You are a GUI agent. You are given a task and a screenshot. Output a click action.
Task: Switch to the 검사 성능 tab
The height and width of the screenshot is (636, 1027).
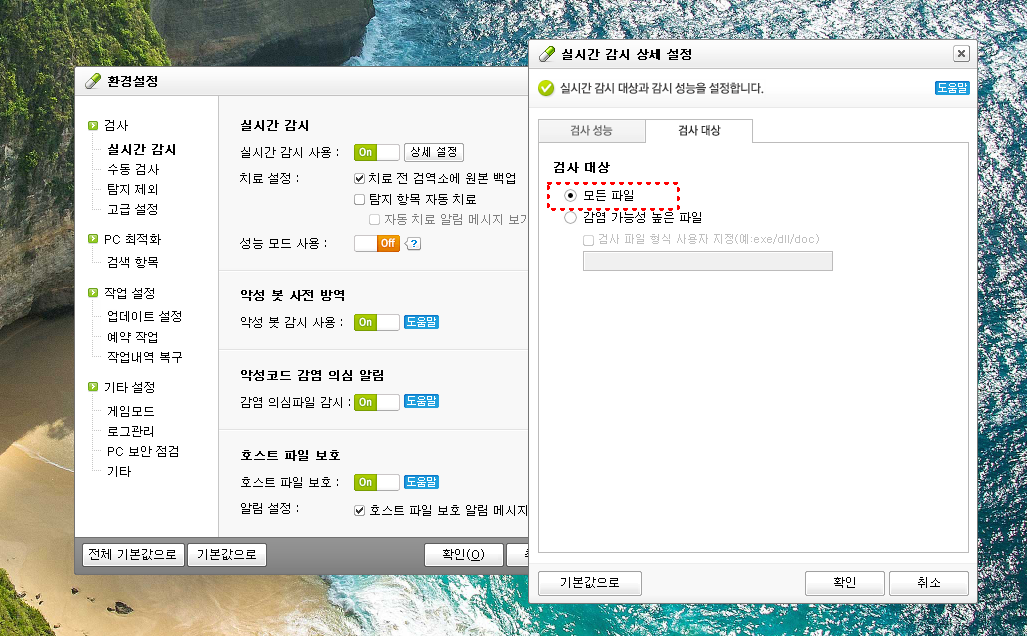tap(591, 131)
